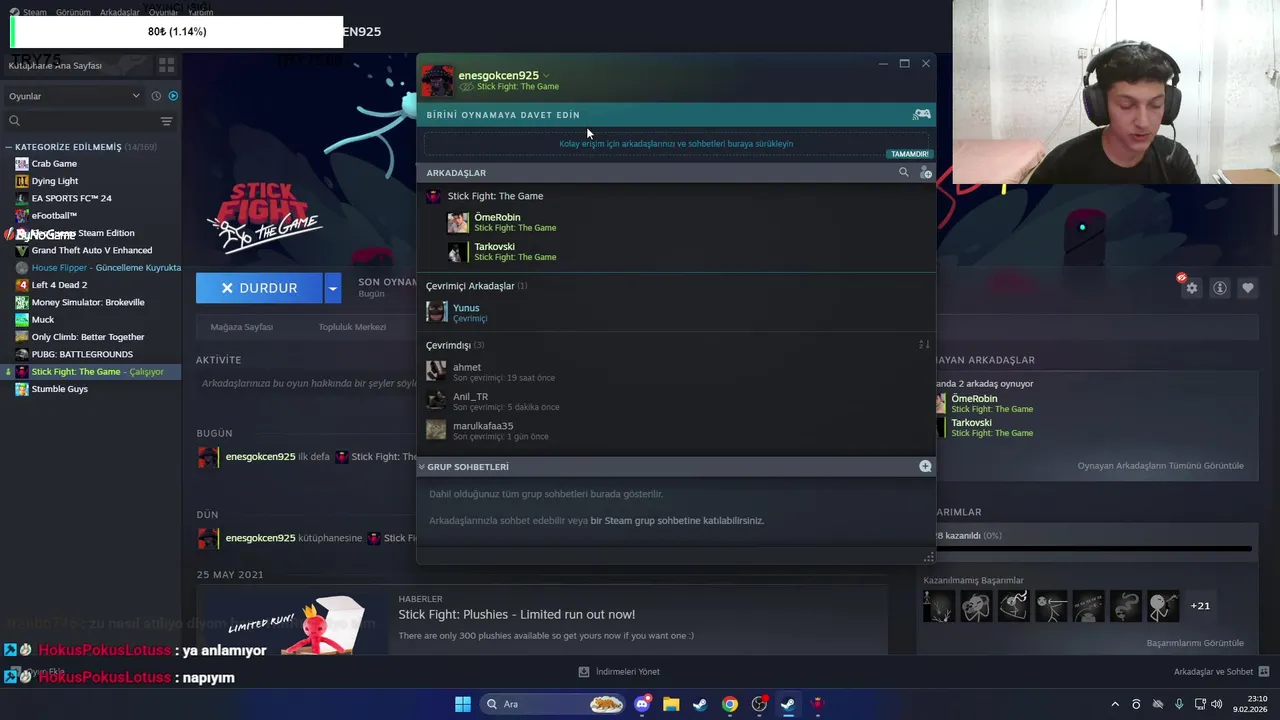Show game info via the info icon
The width and height of the screenshot is (1280, 720).
coord(1220,288)
